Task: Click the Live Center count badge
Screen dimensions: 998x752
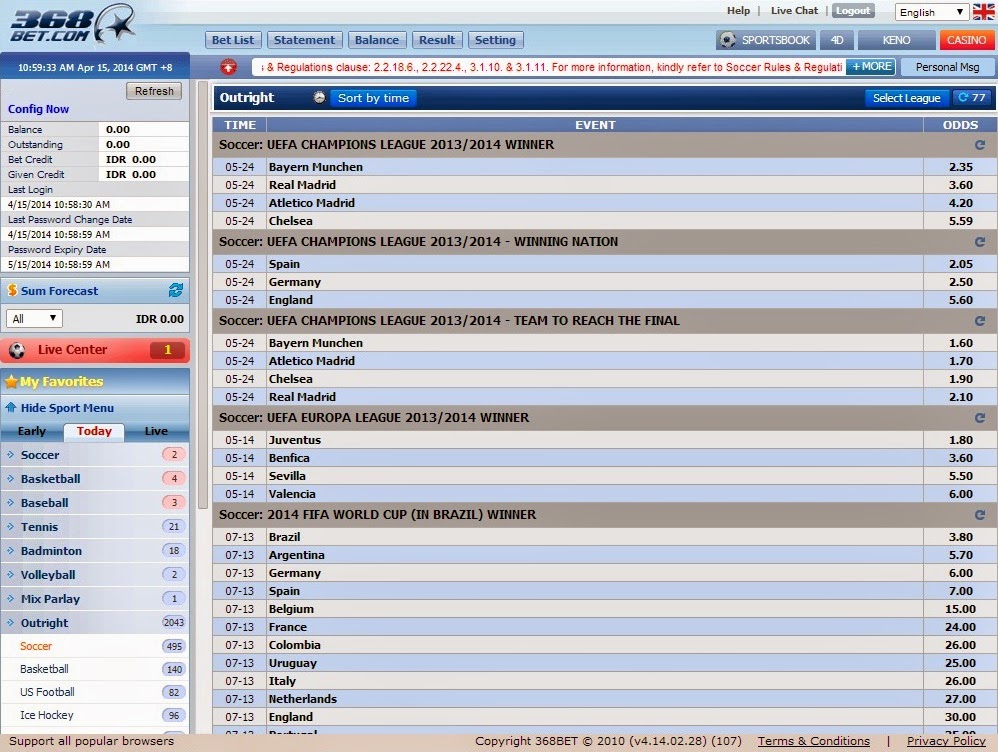Action: click(167, 350)
